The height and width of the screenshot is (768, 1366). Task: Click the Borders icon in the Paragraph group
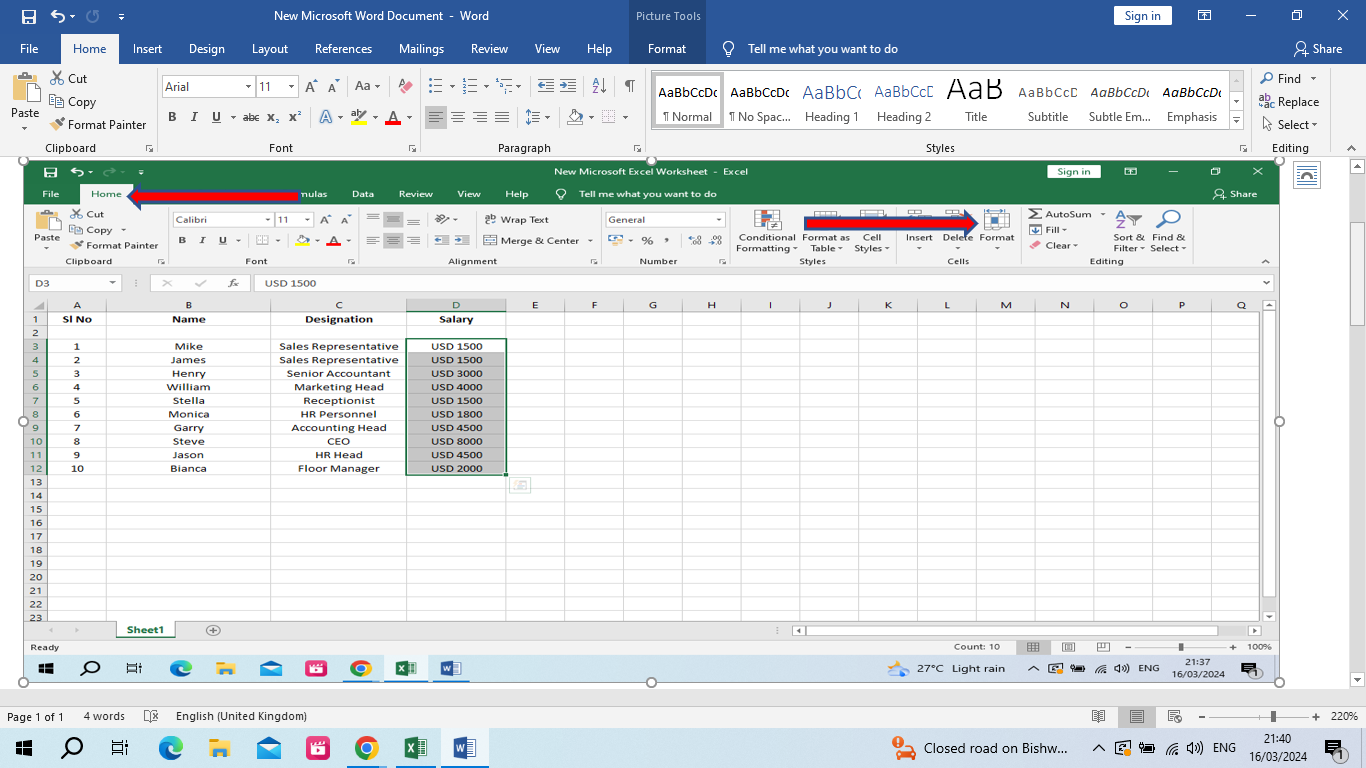pyautogui.click(x=611, y=117)
